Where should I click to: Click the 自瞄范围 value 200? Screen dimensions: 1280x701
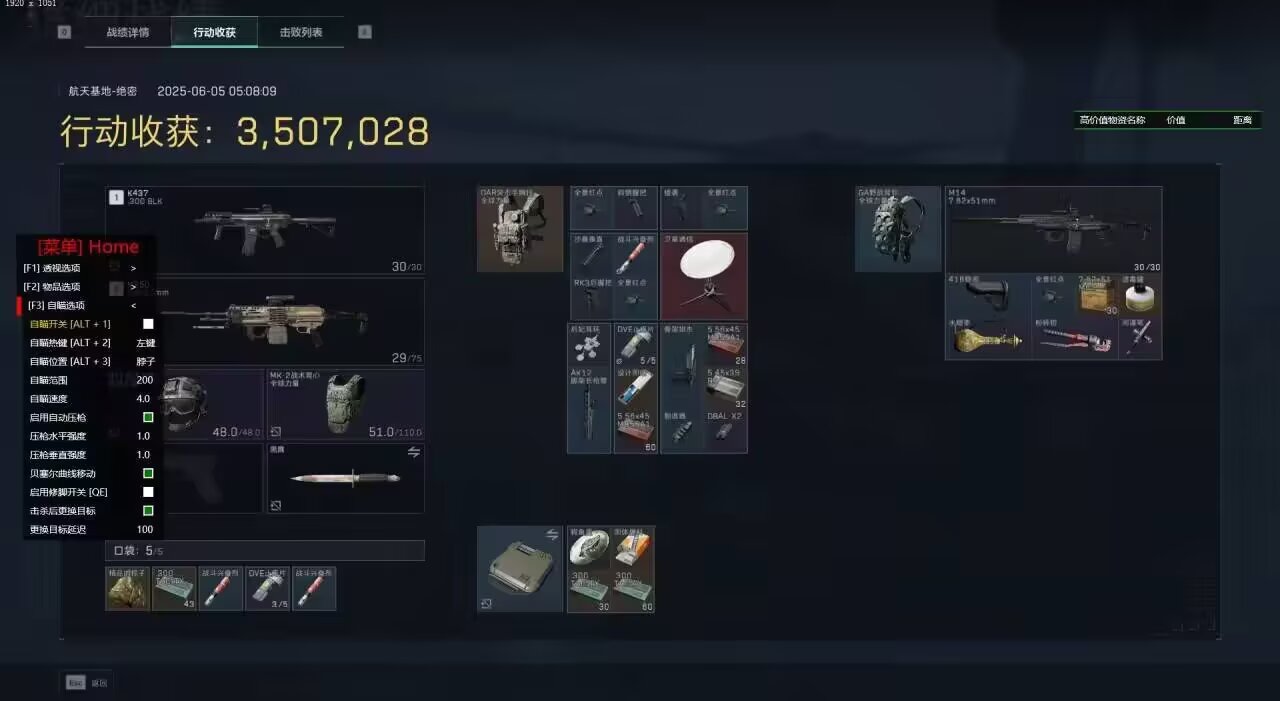point(145,380)
